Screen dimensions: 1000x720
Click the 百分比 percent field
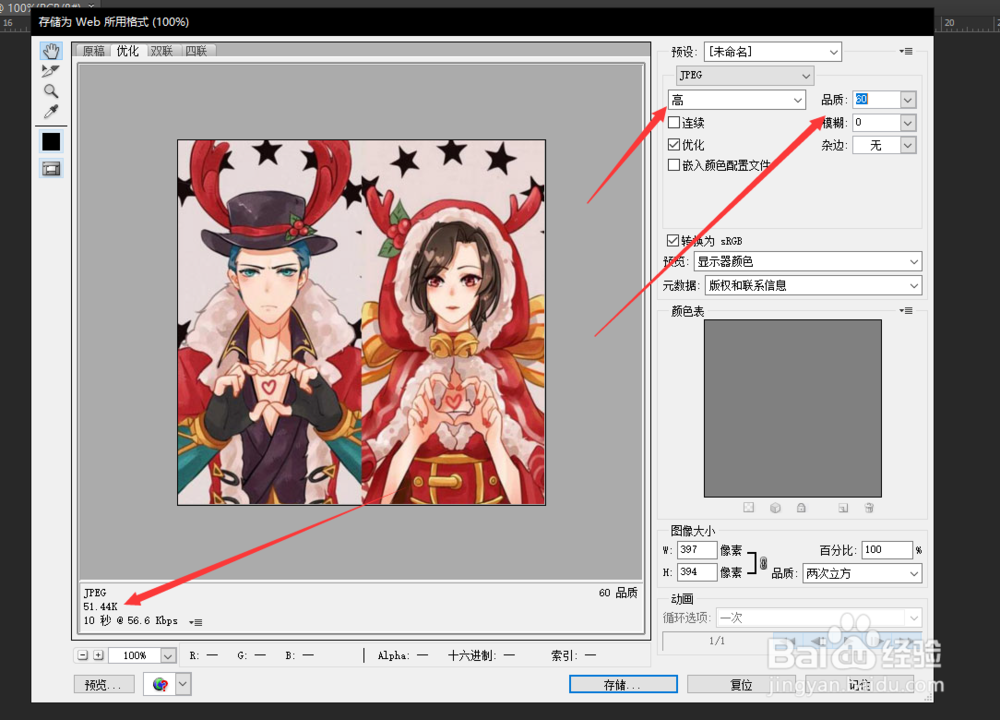click(887, 550)
